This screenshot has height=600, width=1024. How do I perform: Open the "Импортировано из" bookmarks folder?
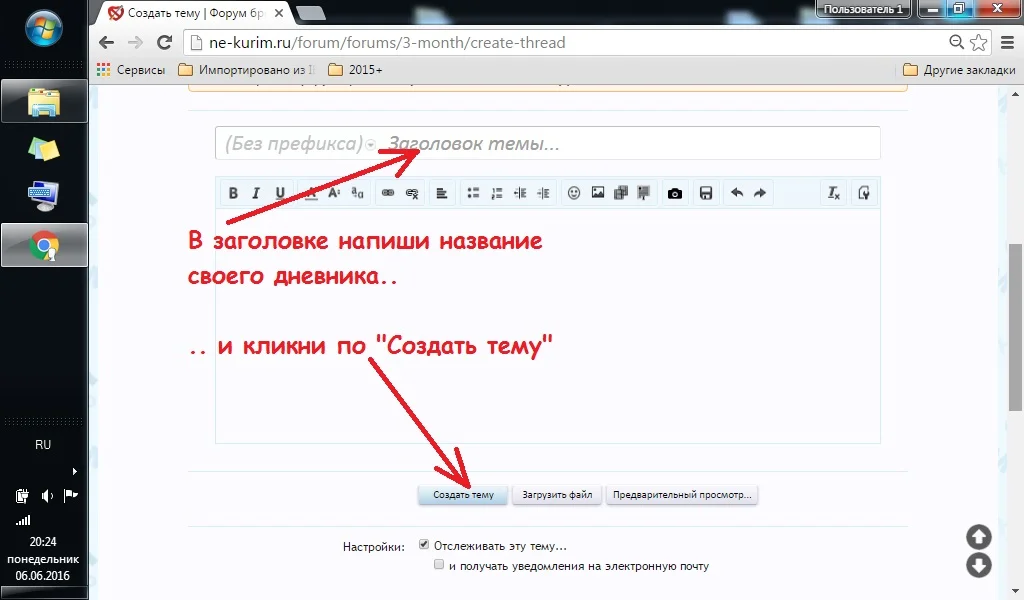247,69
